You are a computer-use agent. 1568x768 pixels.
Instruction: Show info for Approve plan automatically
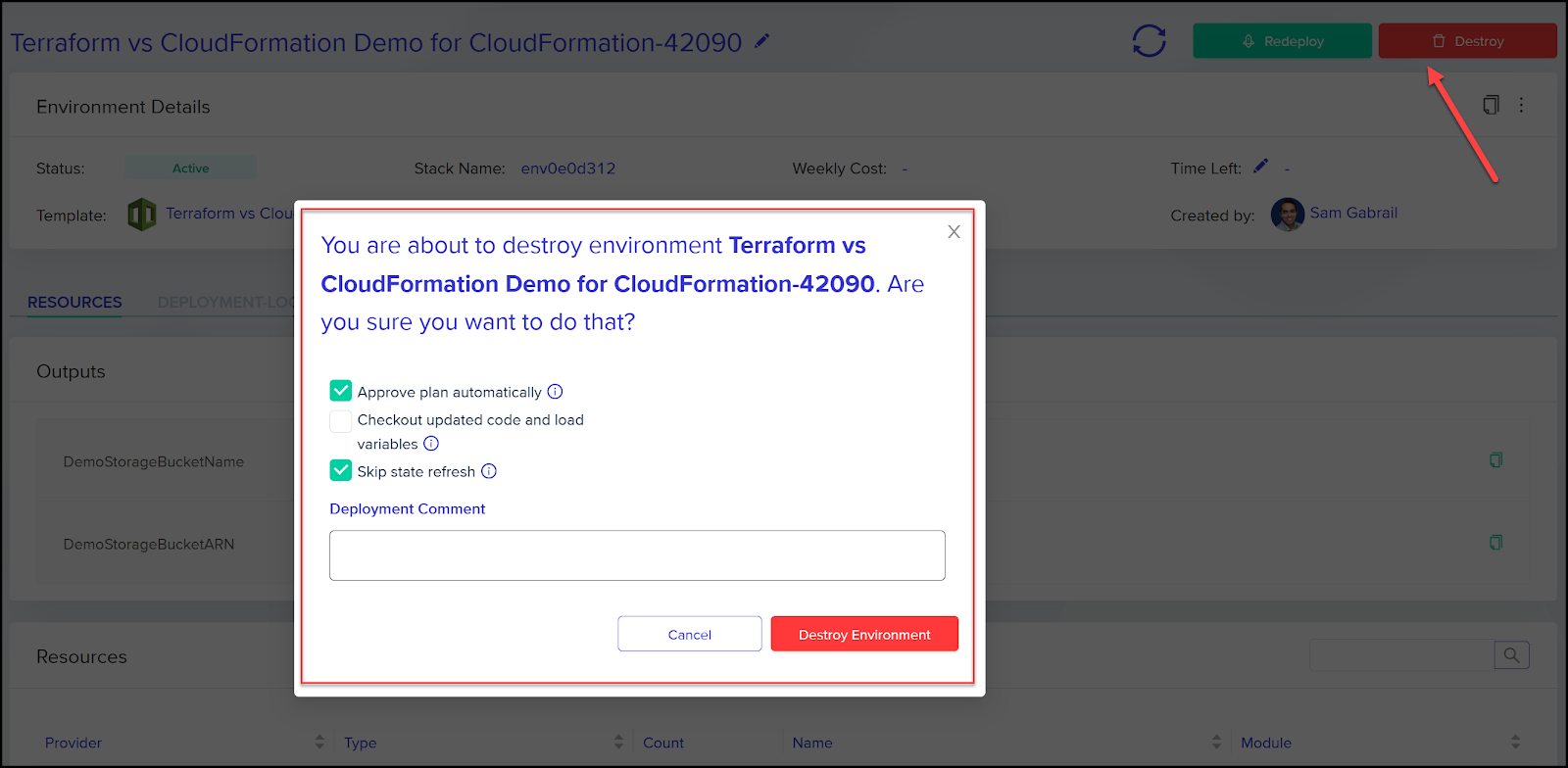[x=555, y=392]
